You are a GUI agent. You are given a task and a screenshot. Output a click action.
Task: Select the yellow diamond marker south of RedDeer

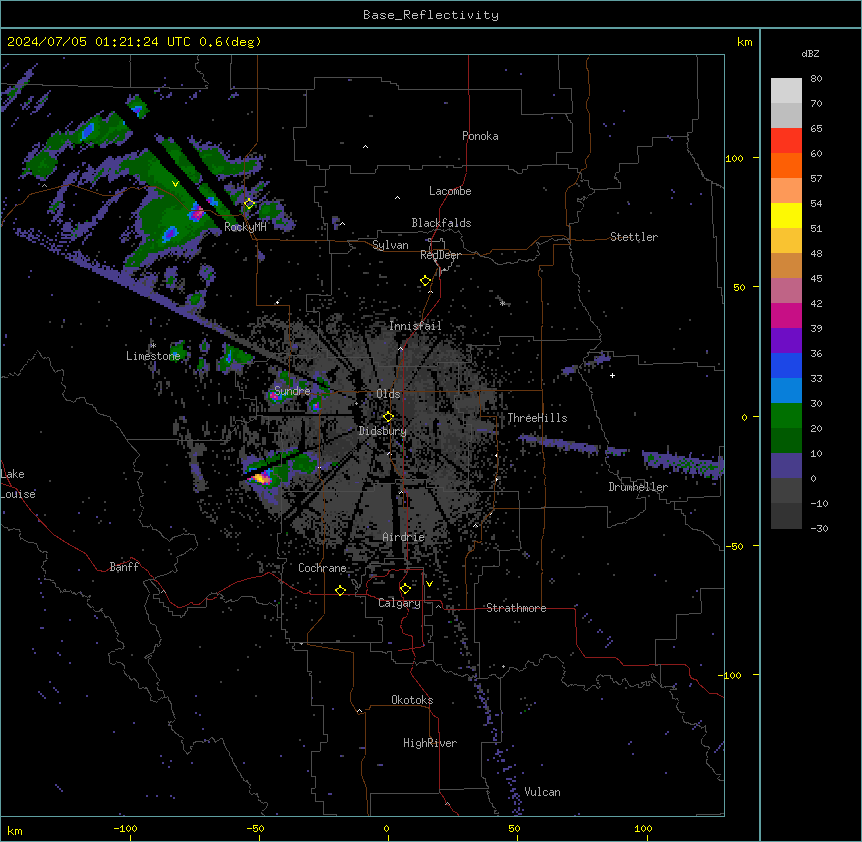425,280
